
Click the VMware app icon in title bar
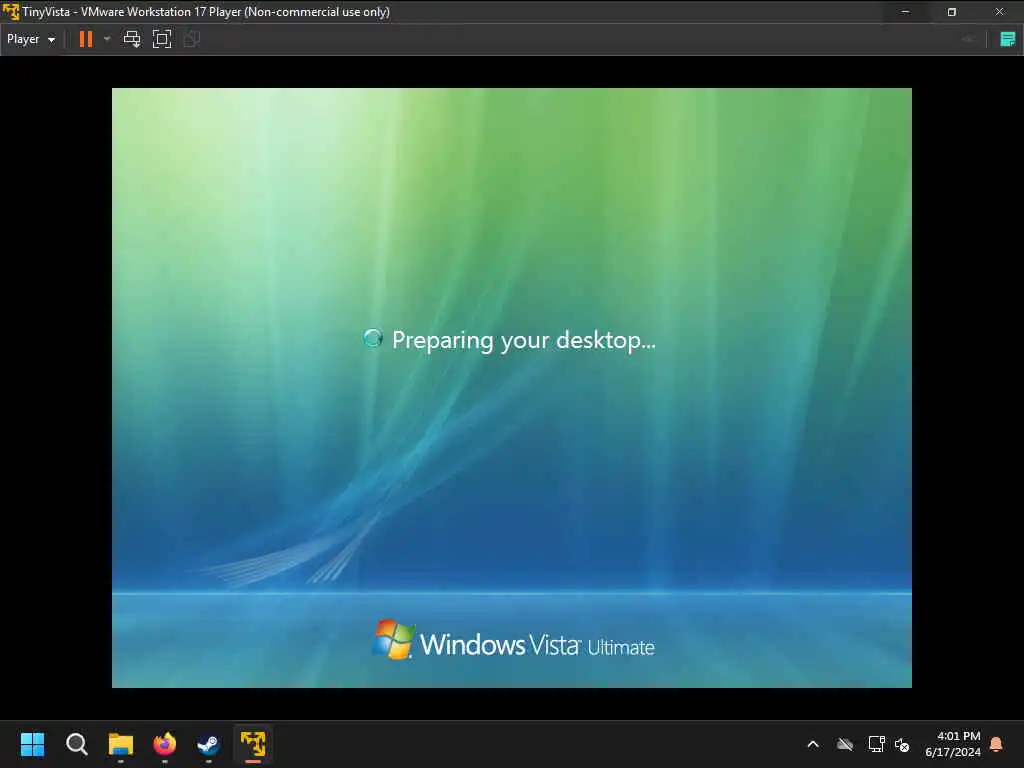tap(10, 12)
